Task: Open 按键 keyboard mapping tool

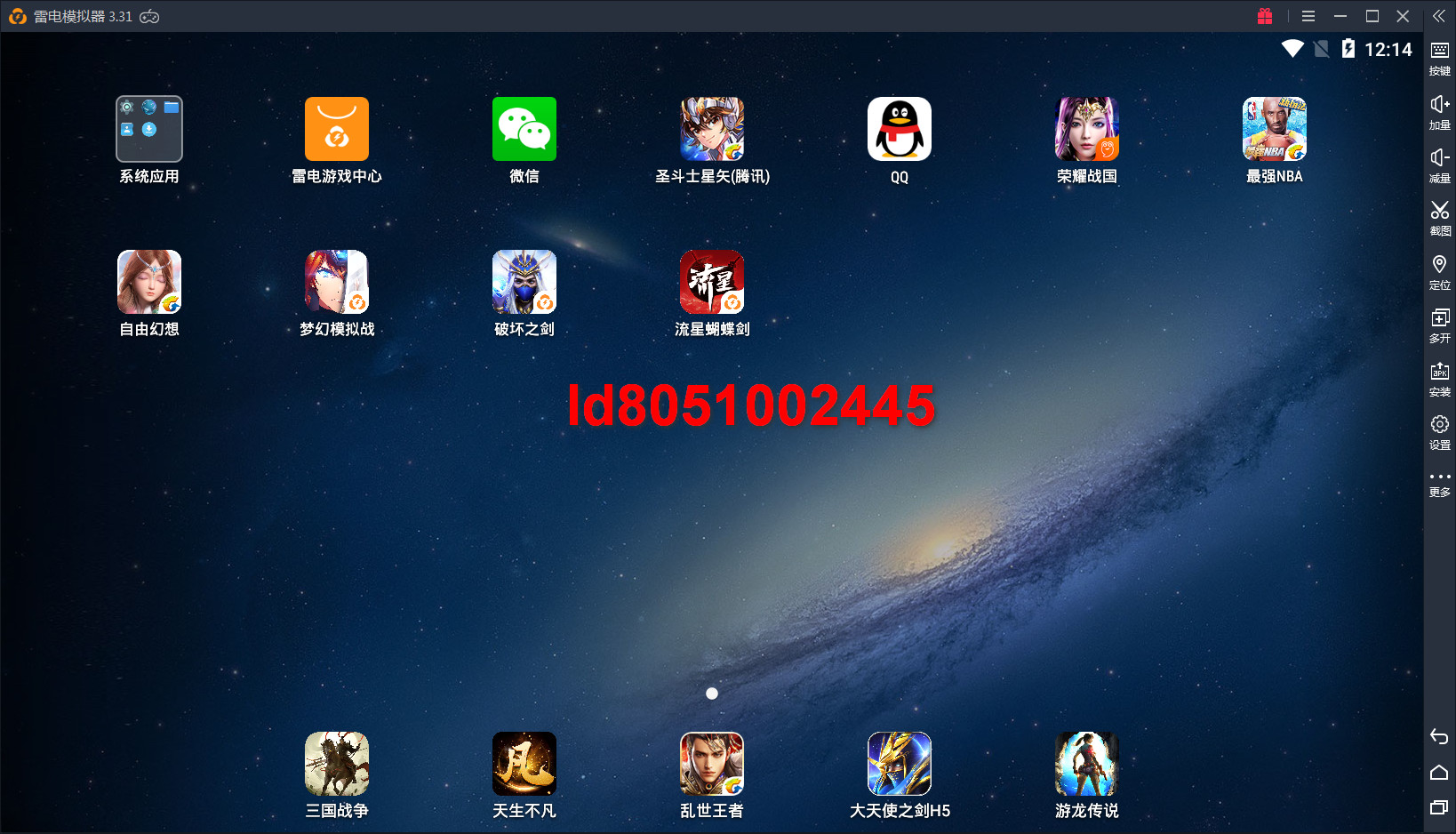Action: click(1439, 57)
